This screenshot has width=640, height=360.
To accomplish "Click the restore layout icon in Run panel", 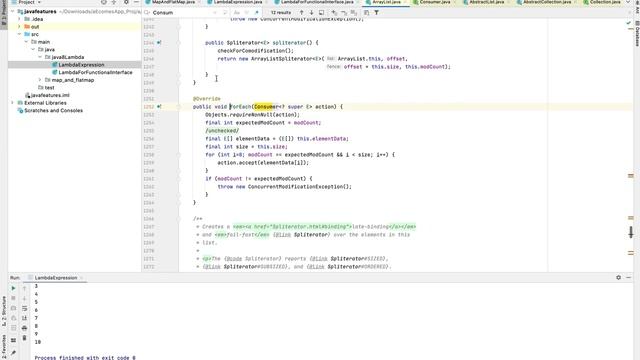I will click(13, 340).
